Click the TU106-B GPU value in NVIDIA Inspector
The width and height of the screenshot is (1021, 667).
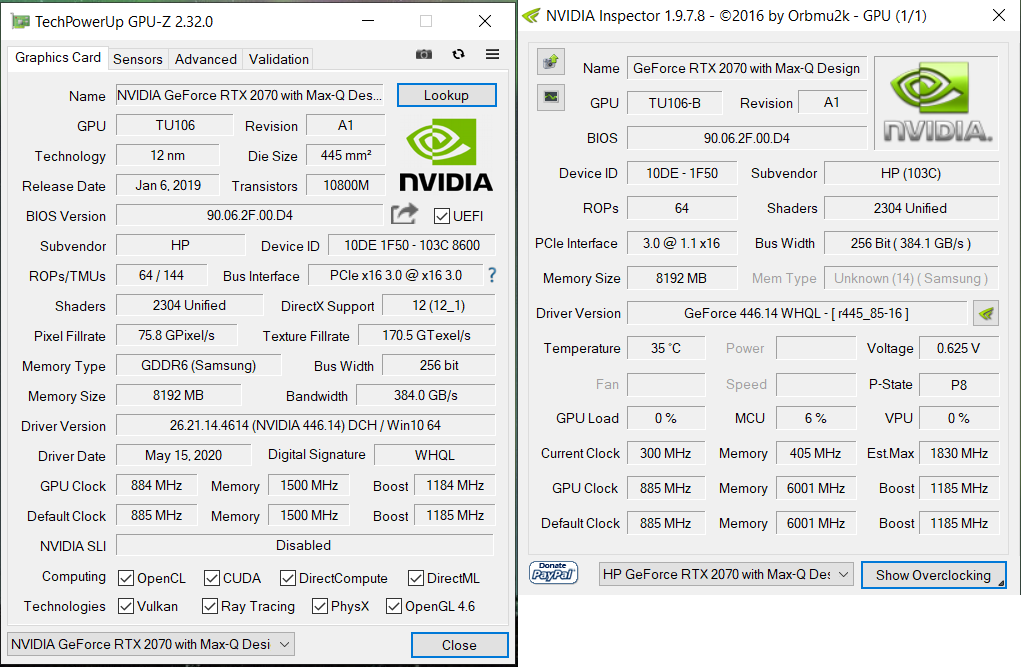pos(675,103)
